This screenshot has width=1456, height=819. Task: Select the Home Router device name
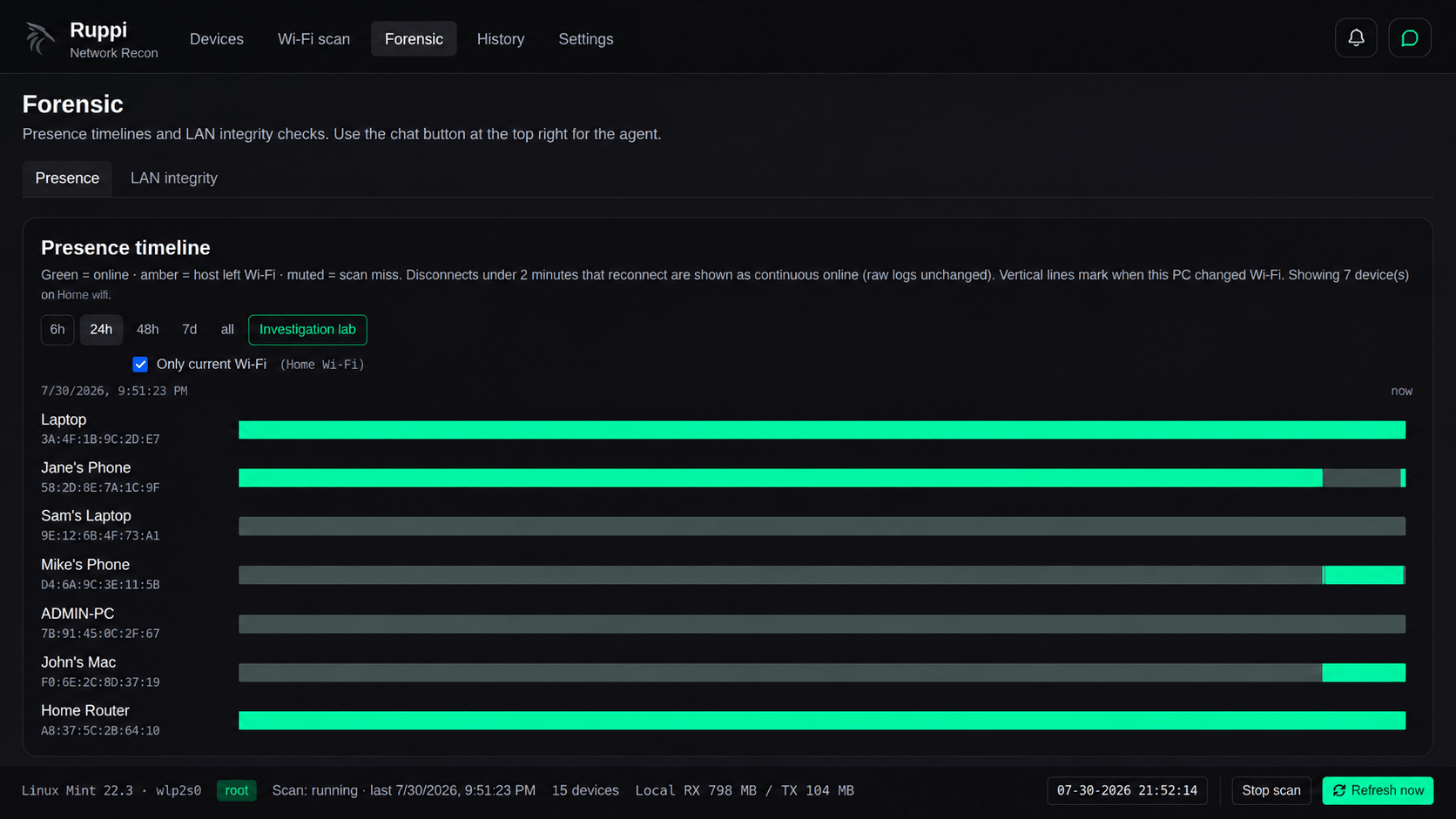click(85, 711)
